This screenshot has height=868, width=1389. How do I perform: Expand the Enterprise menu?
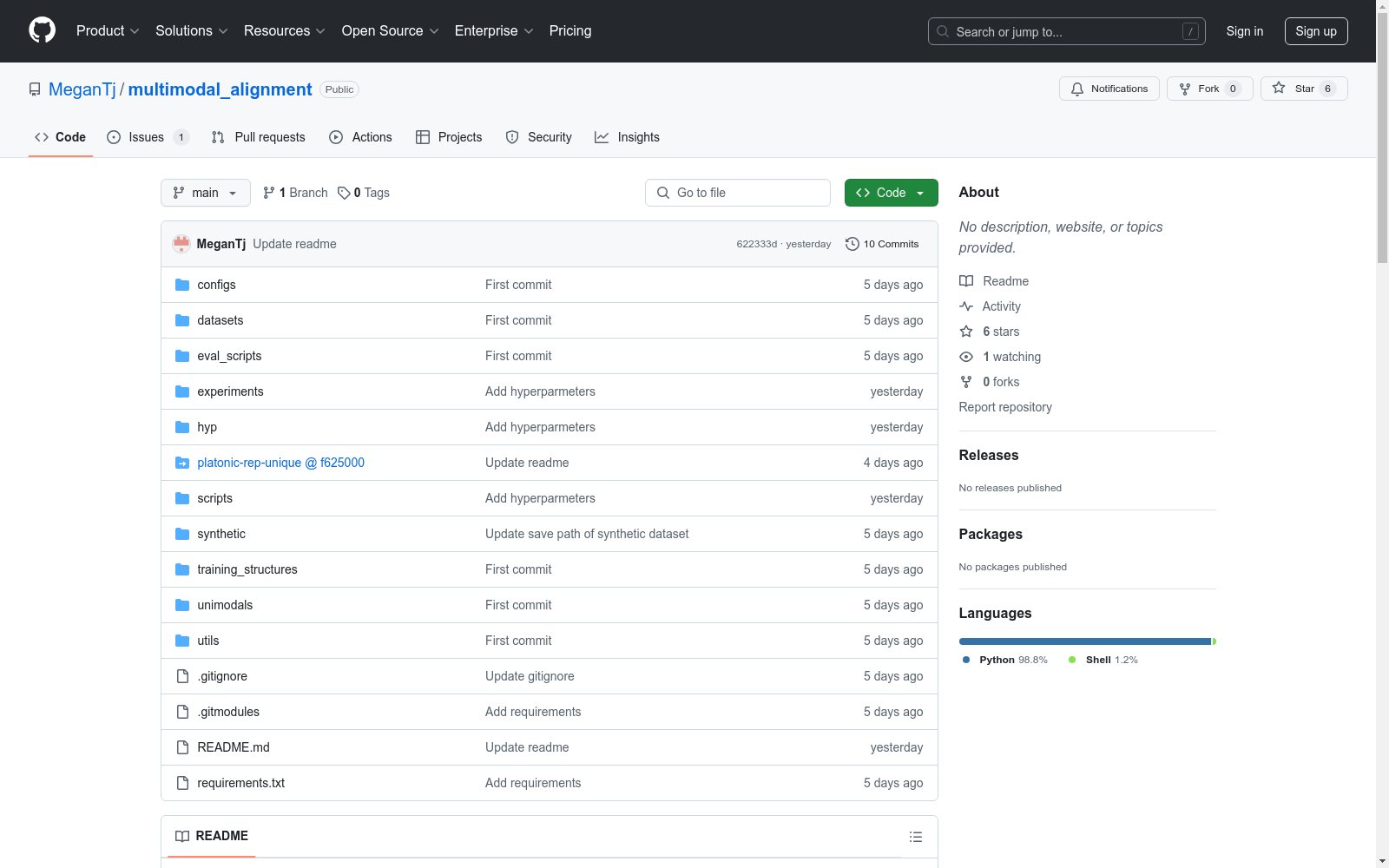click(494, 31)
